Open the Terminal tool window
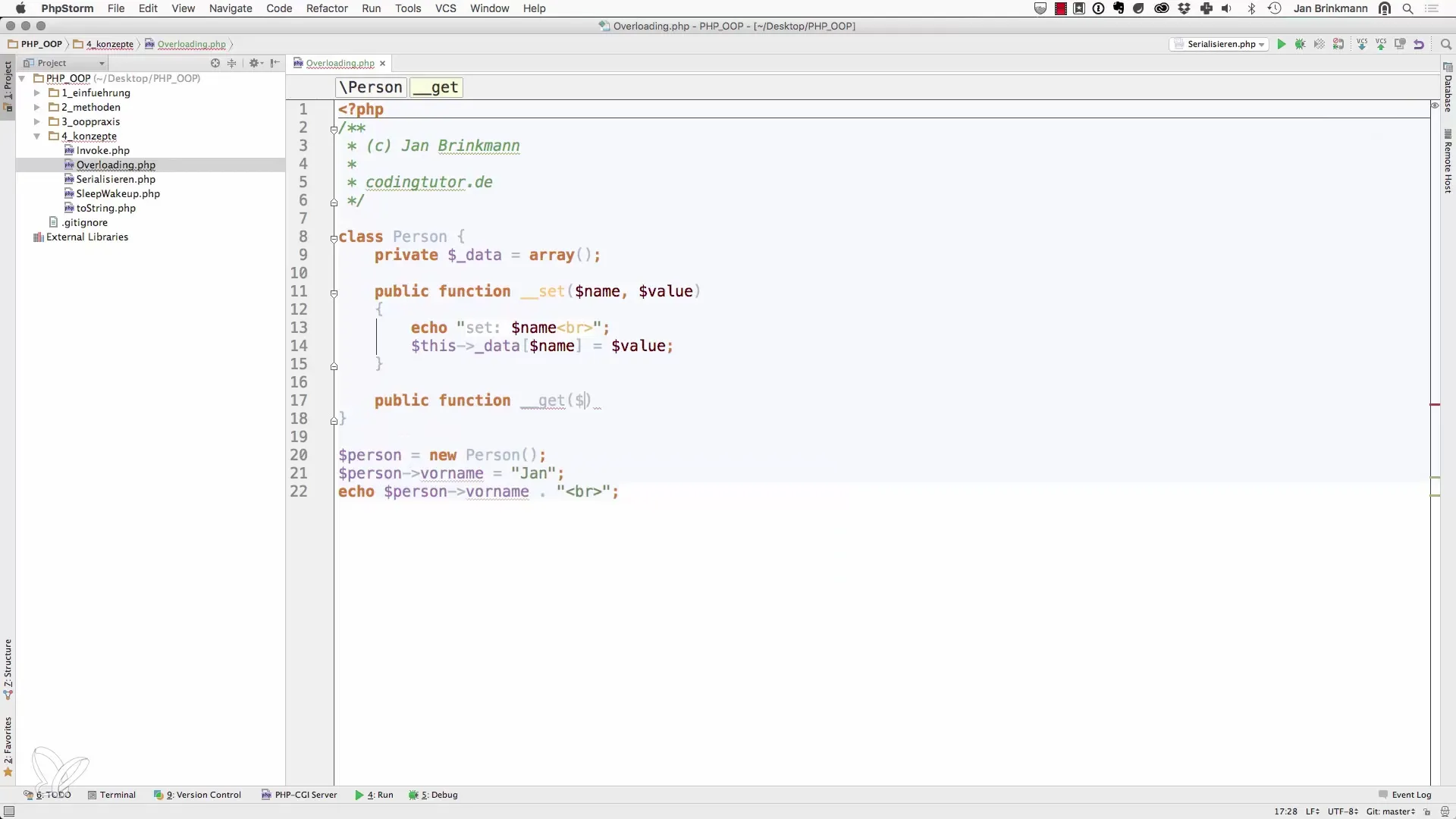The image size is (1456, 819). point(111,795)
